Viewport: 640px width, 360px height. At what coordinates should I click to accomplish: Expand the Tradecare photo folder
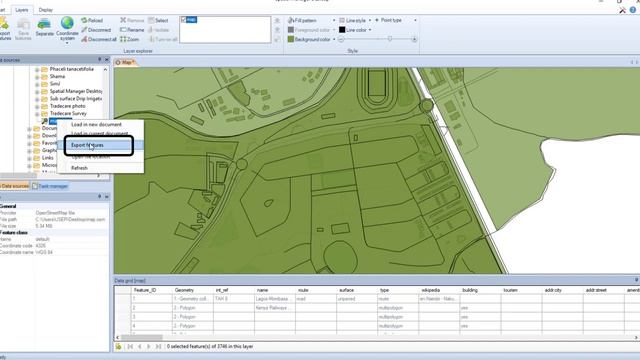pos(37,107)
